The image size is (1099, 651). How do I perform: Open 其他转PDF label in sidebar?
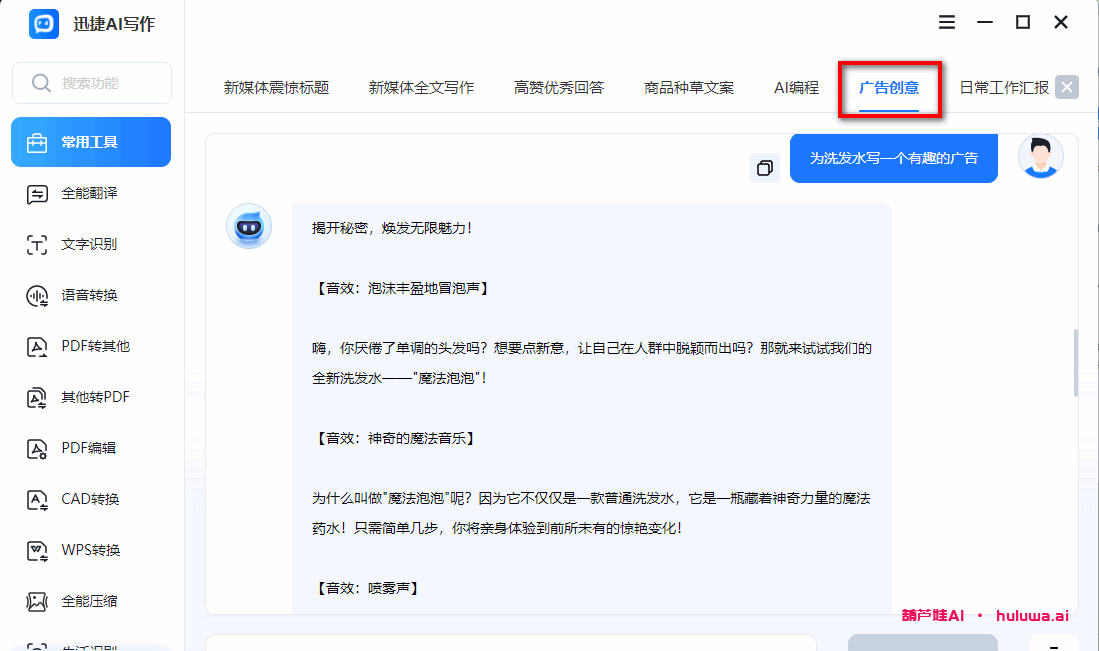[x=95, y=397]
